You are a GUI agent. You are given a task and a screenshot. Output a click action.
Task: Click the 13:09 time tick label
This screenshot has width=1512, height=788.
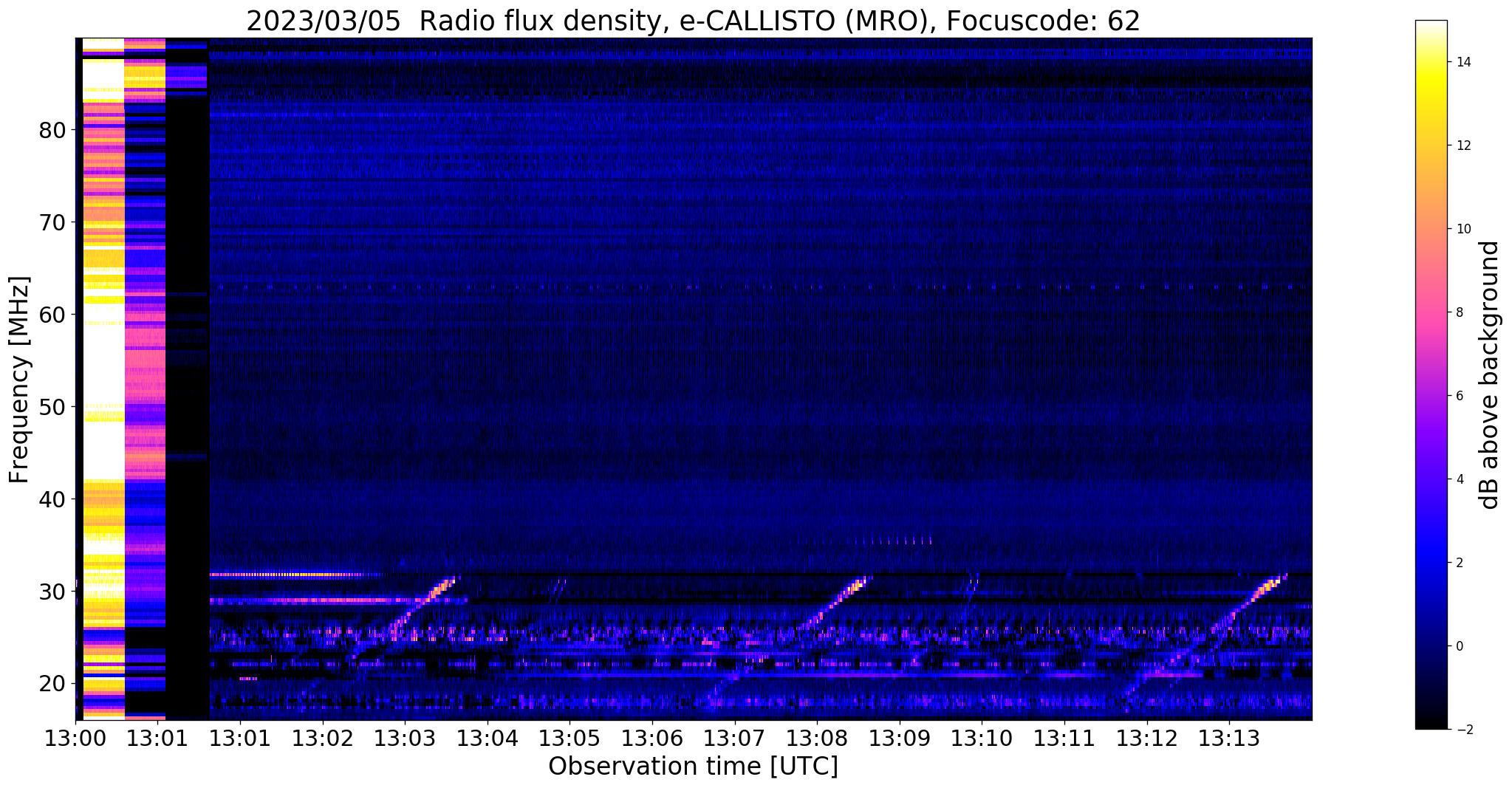point(899,738)
